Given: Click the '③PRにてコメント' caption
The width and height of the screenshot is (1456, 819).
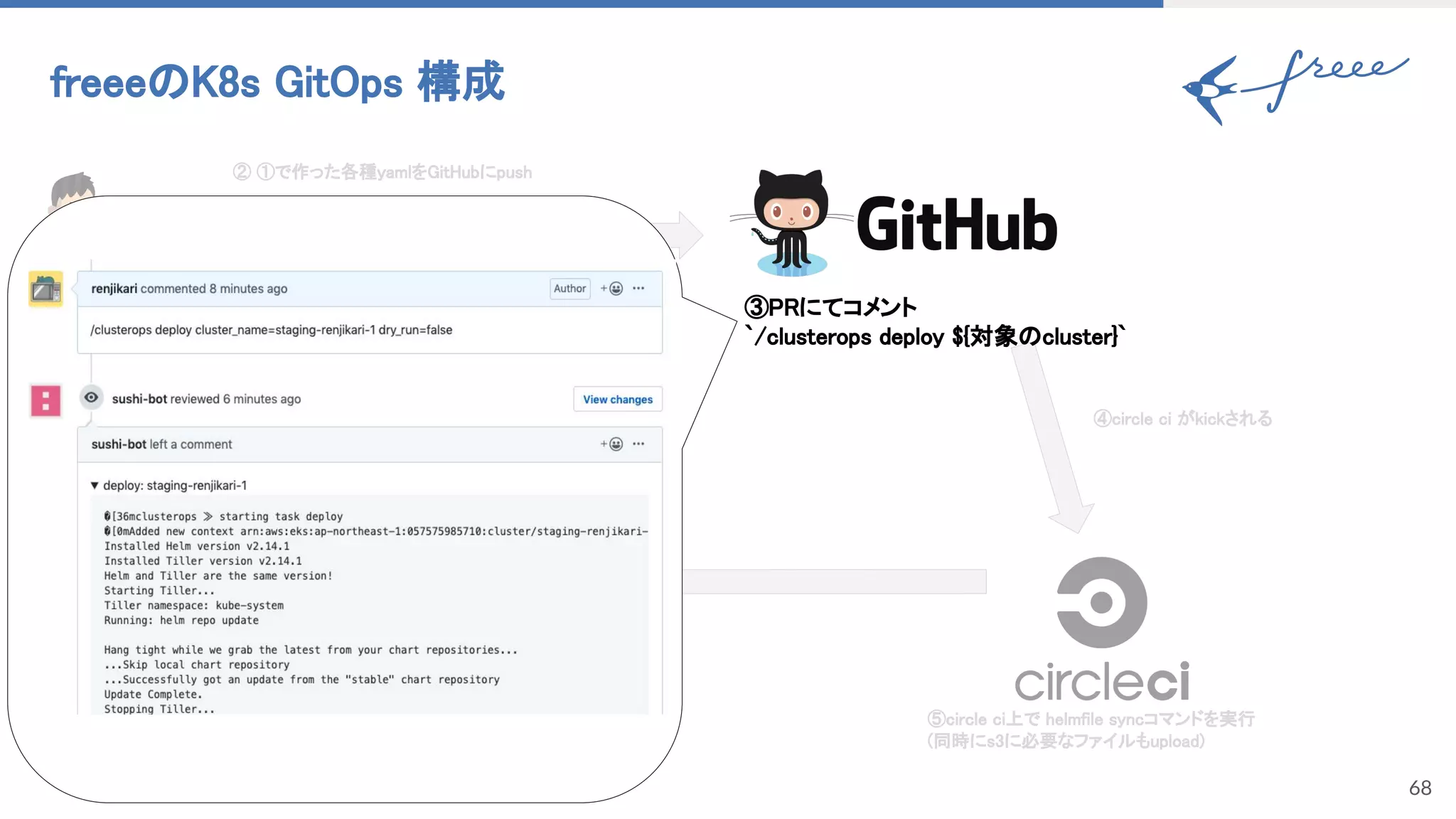Looking at the screenshot, I should (830, 307).
